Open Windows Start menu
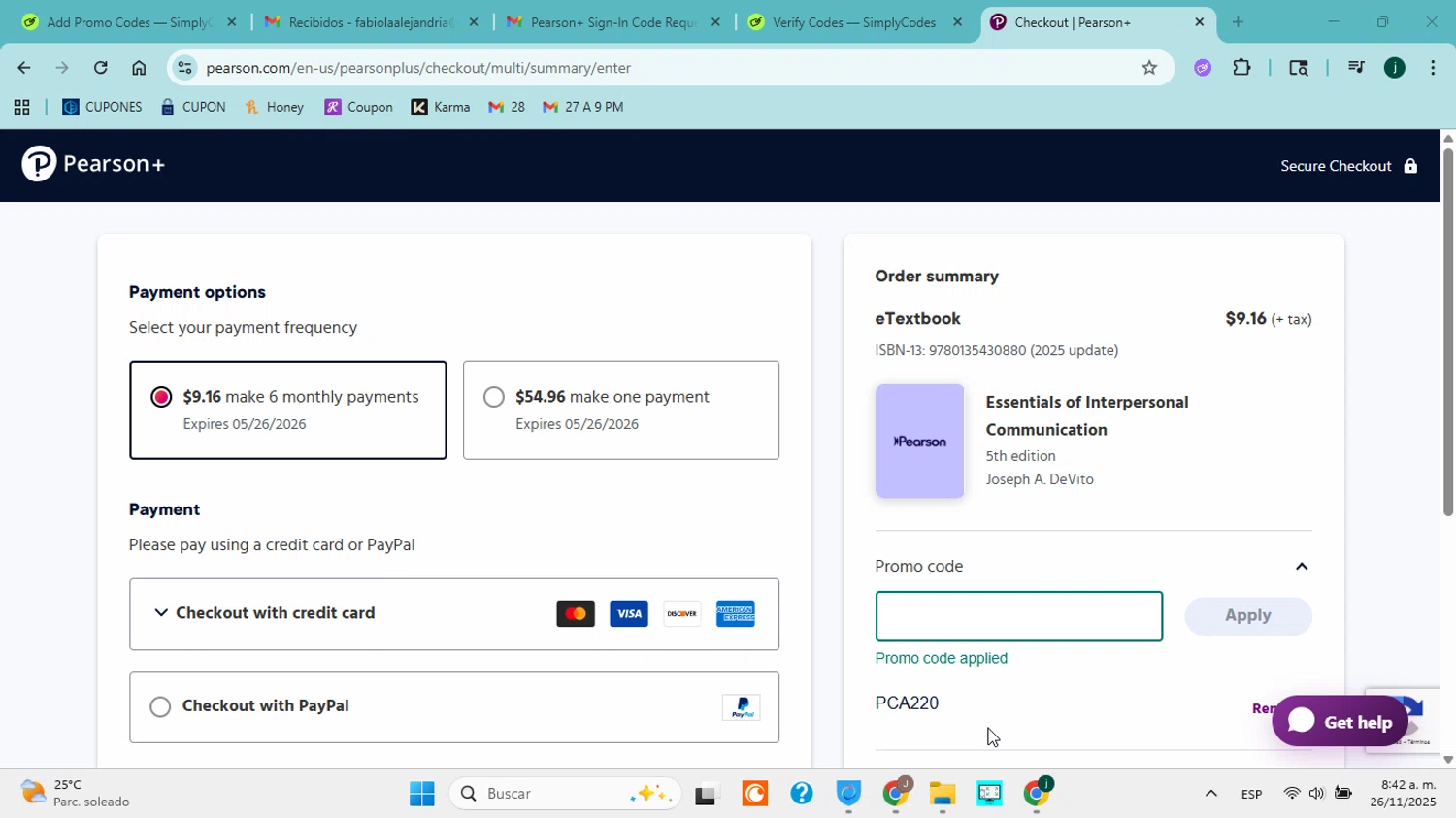This screenshot has height=818, width=1456. tap(422, 794)
